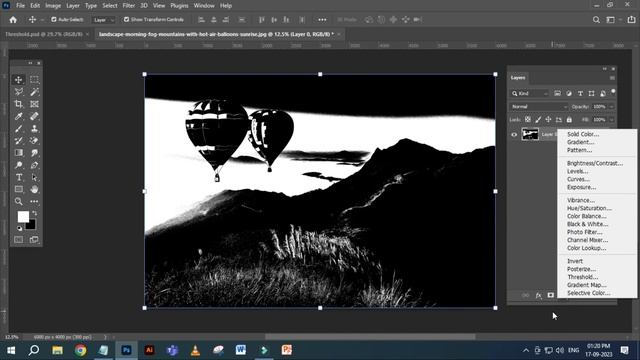Click the Layers panel tab
The height and width of the screenshot is (360, 640).
[x=518, y=78]
